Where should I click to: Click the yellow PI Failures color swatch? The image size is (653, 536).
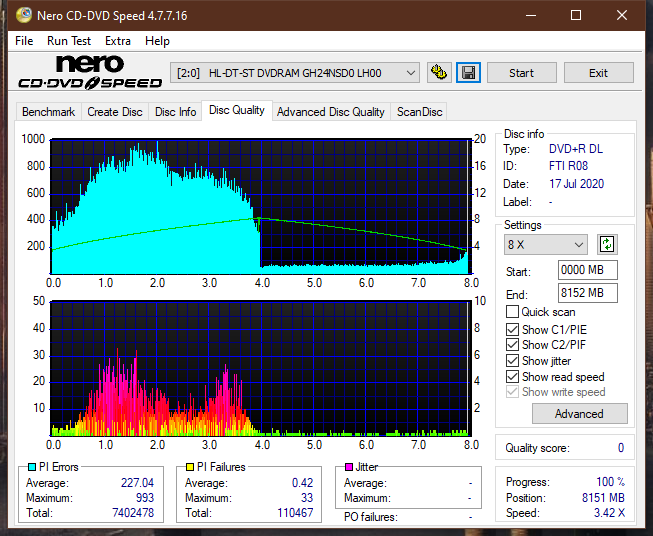pyautogui.click(x=190, y=467)
